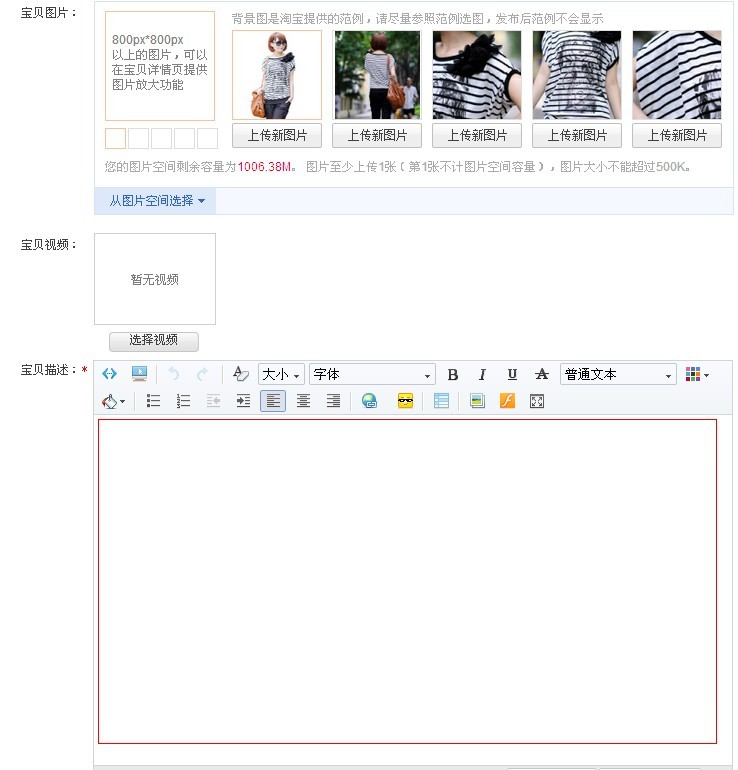Click the preview monitor icon
The width and height of the screenshot is (738, 770).
tap(139, 374)
